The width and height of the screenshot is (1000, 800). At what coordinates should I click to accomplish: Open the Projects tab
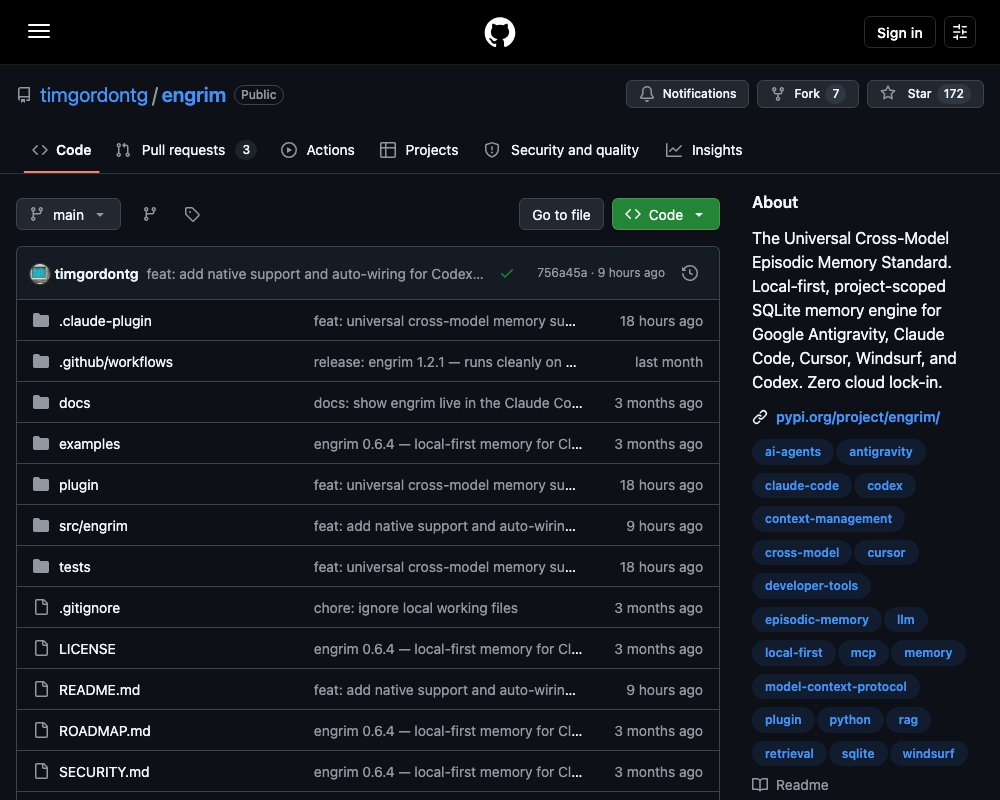(419, 150)
